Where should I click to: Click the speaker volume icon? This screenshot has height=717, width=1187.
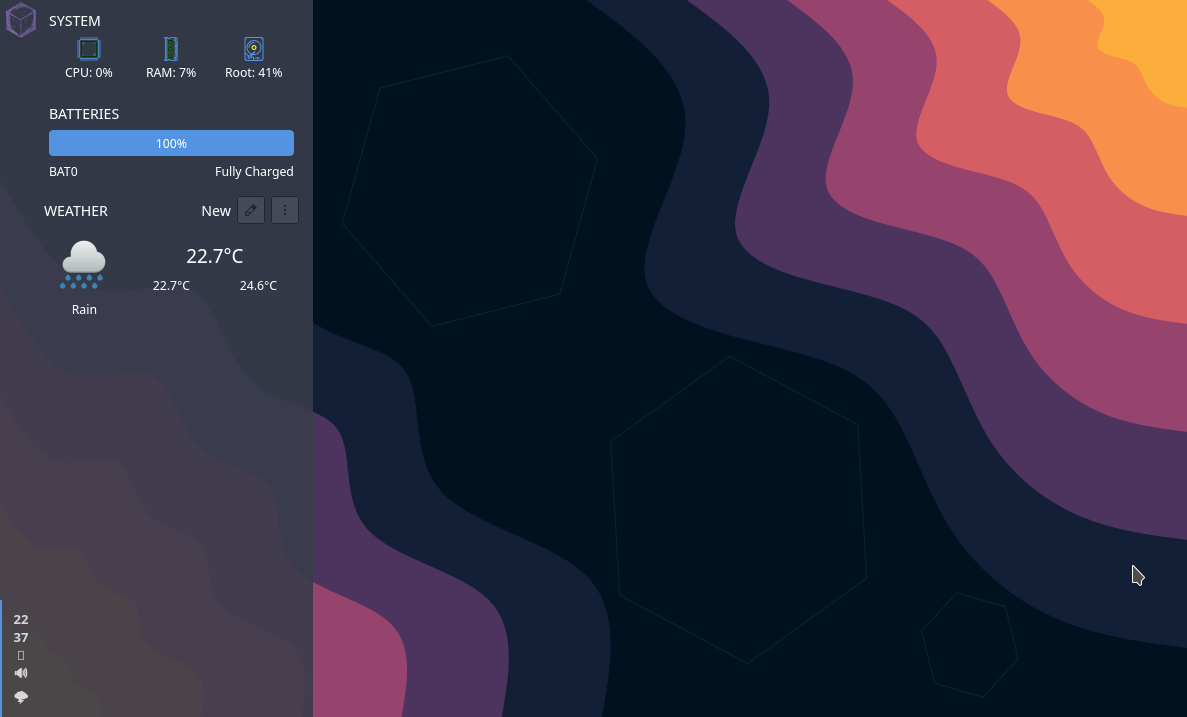coord(20,672)
